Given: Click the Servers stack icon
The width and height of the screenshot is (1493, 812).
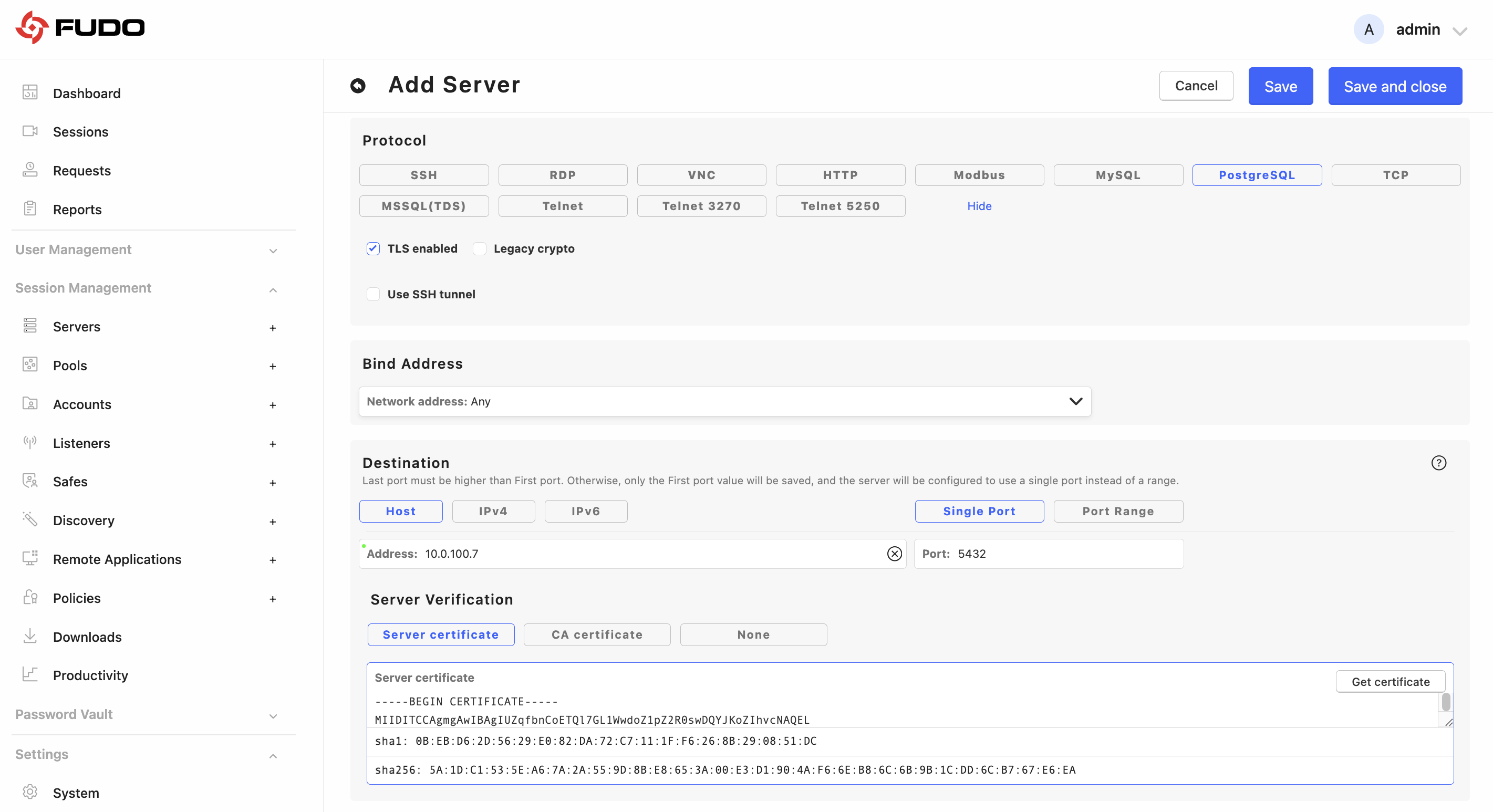Looking at the screenshot, I should click(30, 326).
